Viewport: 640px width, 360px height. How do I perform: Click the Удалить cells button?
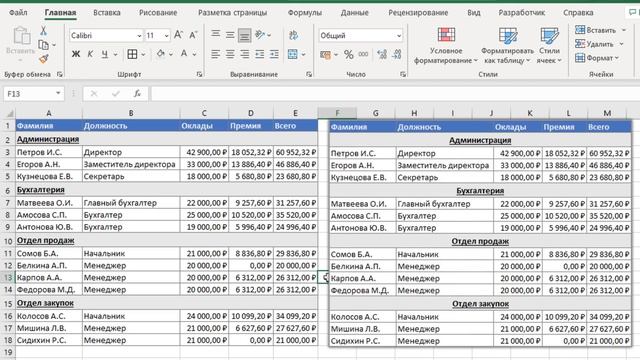(x=594, y=44)
